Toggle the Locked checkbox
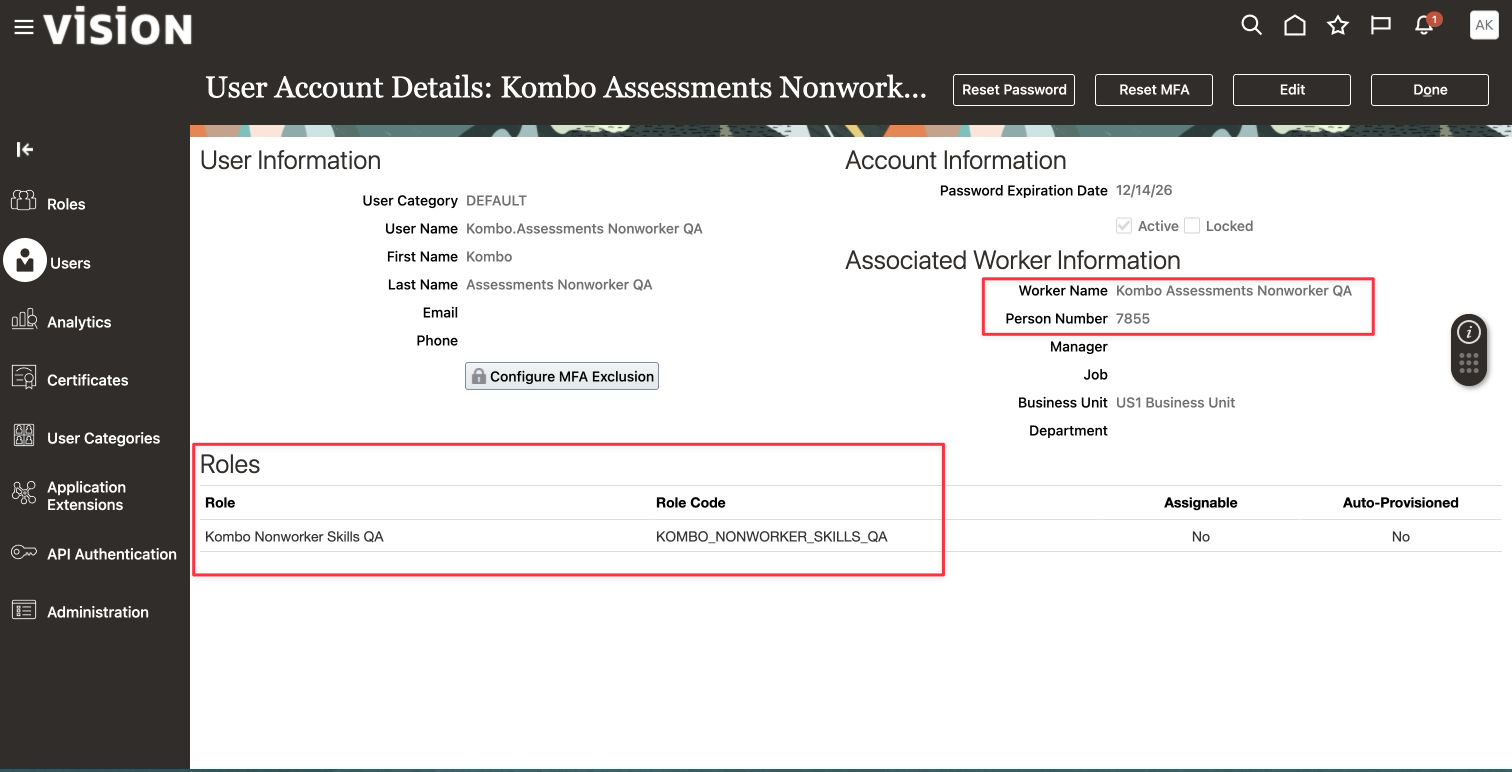This screenshot has width=1512, height=772. (x=1192, y=226)
